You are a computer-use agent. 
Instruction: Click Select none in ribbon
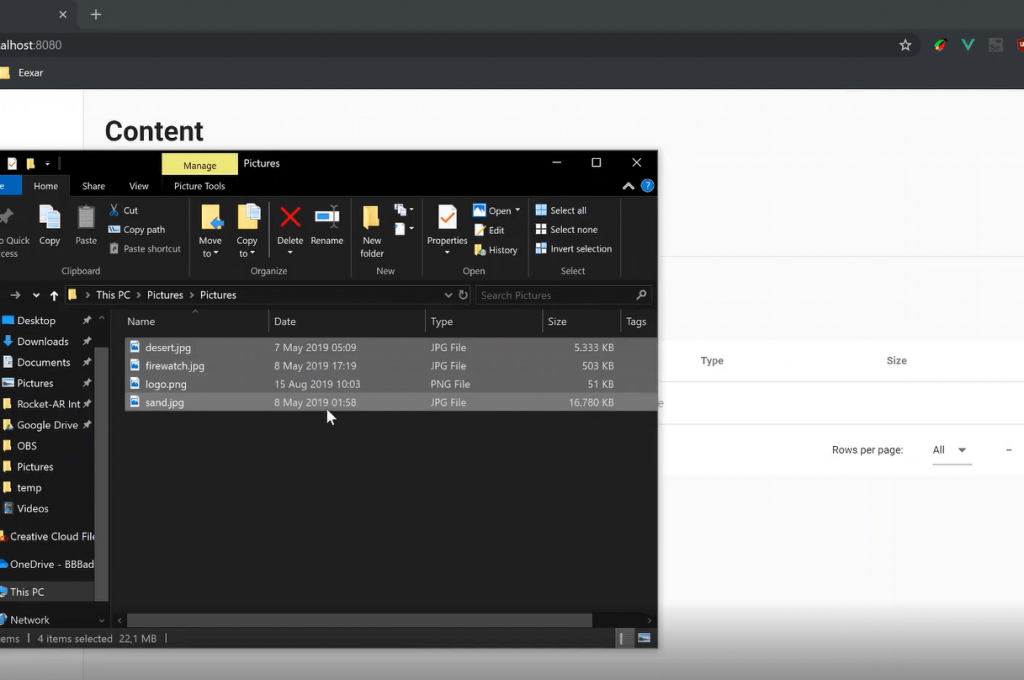click(567, 229)
